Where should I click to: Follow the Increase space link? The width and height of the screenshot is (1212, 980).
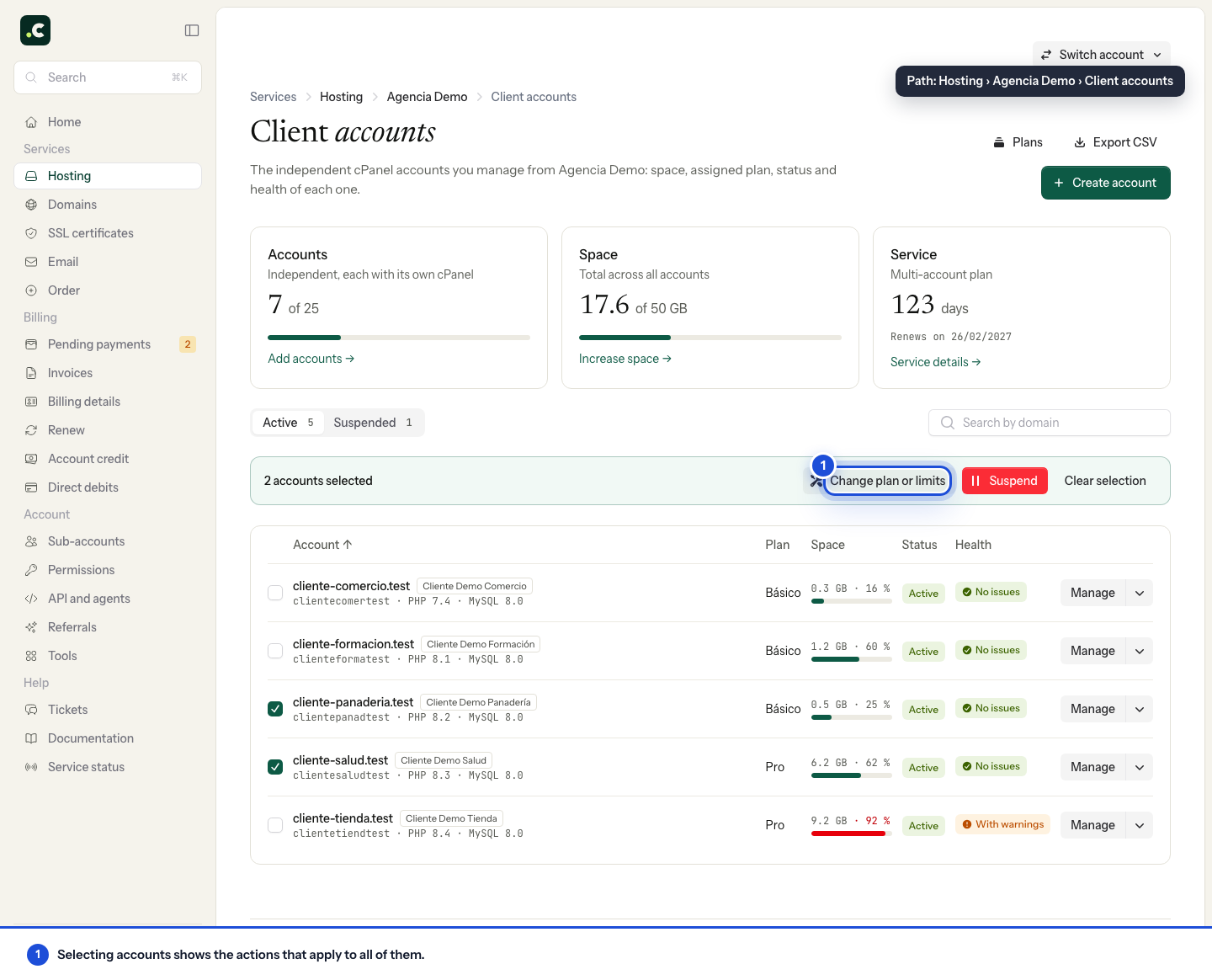click(x=625, y=359)
